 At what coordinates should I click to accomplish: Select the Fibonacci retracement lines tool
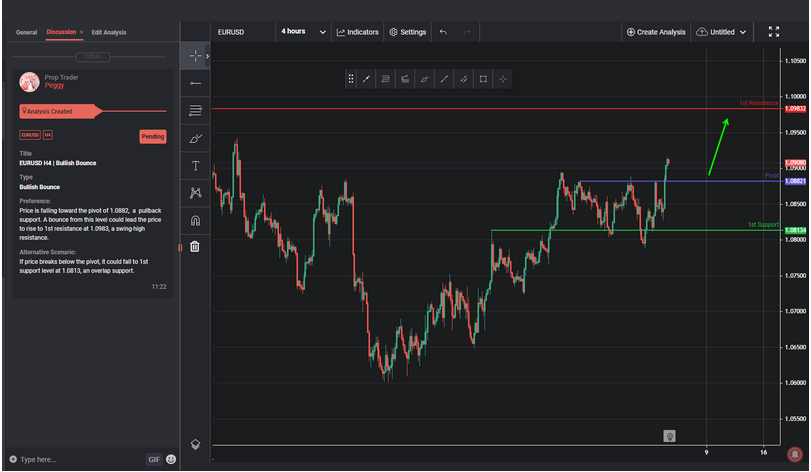click(x=195, y=111)
